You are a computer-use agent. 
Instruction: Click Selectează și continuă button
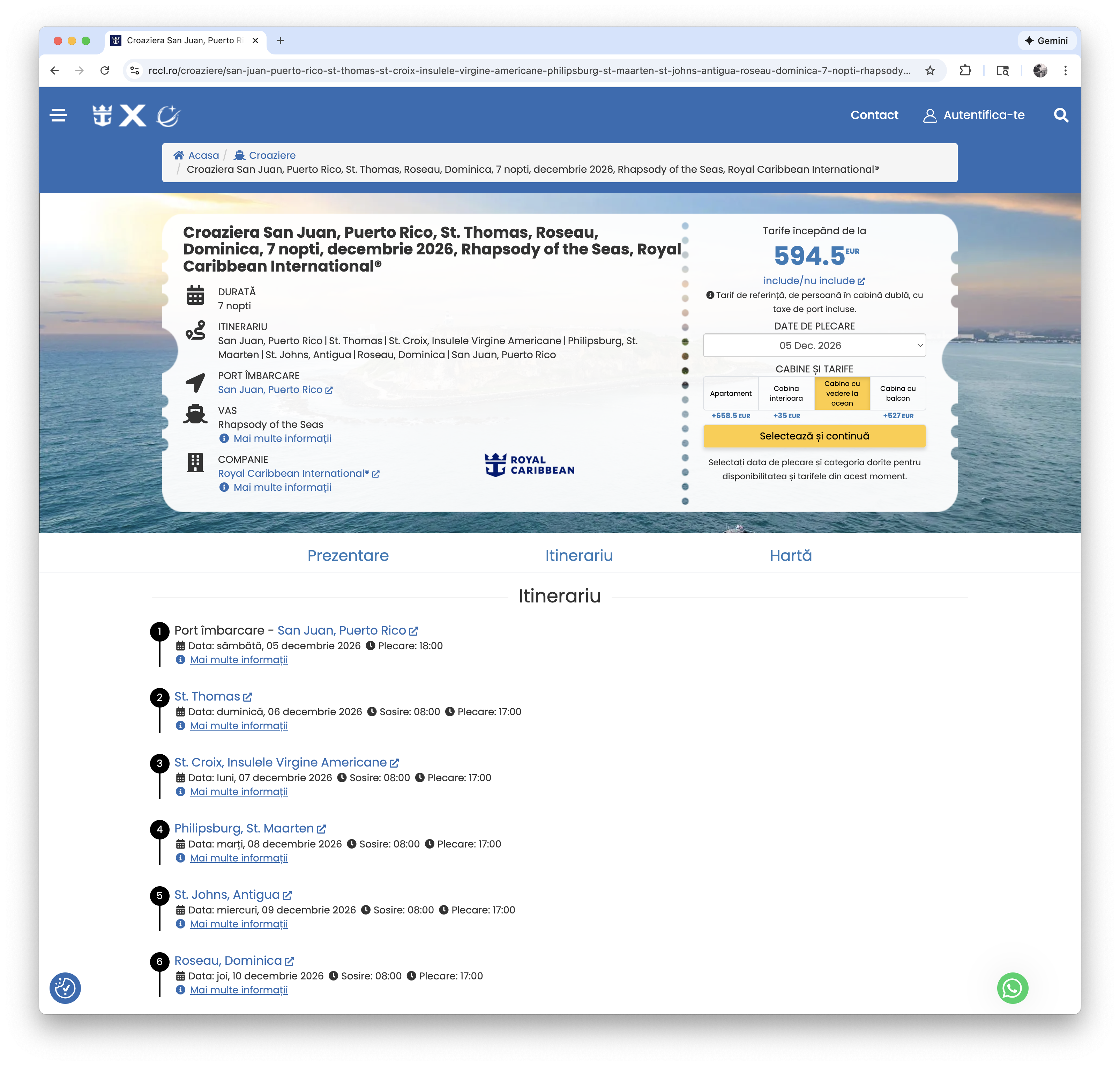(814, 436)
